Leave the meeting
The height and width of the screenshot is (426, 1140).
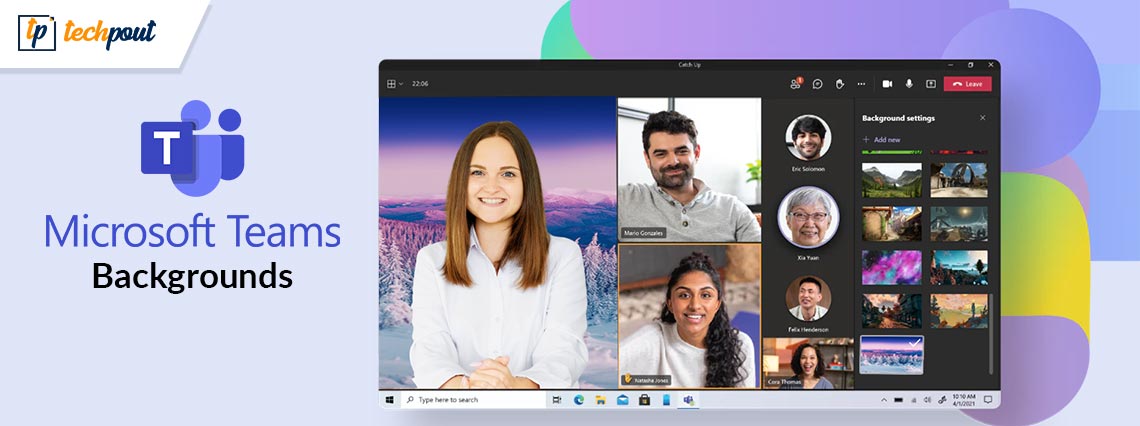968,84
